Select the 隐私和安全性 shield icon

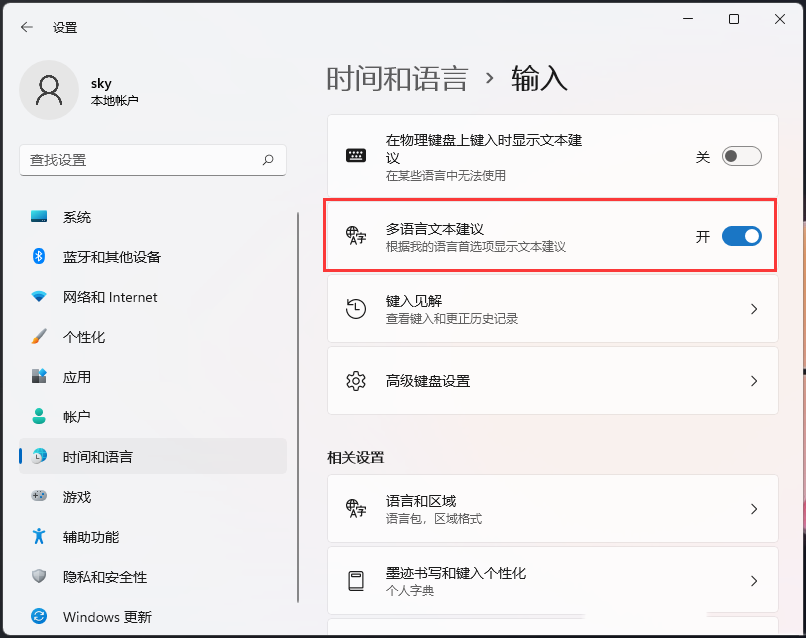(39, 577)
